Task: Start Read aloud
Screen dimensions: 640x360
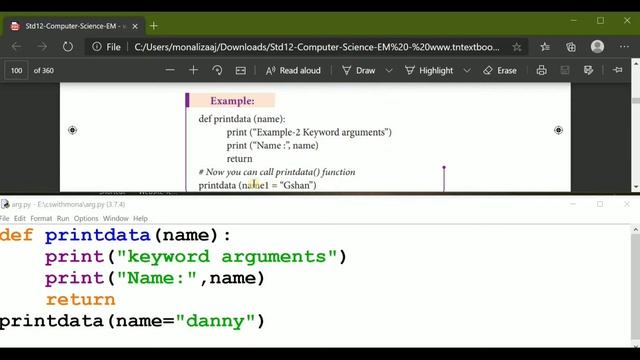Action: (x=293, y=71)
